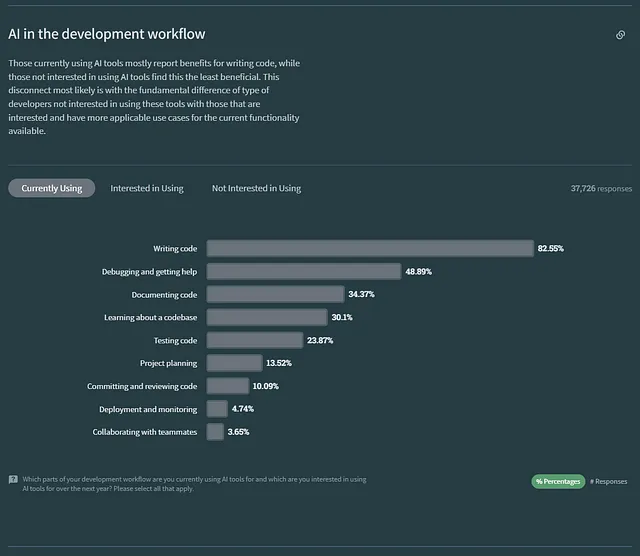
Task: Click the 'Learning about a codebase' row label
Action: (x=151, y=318)
